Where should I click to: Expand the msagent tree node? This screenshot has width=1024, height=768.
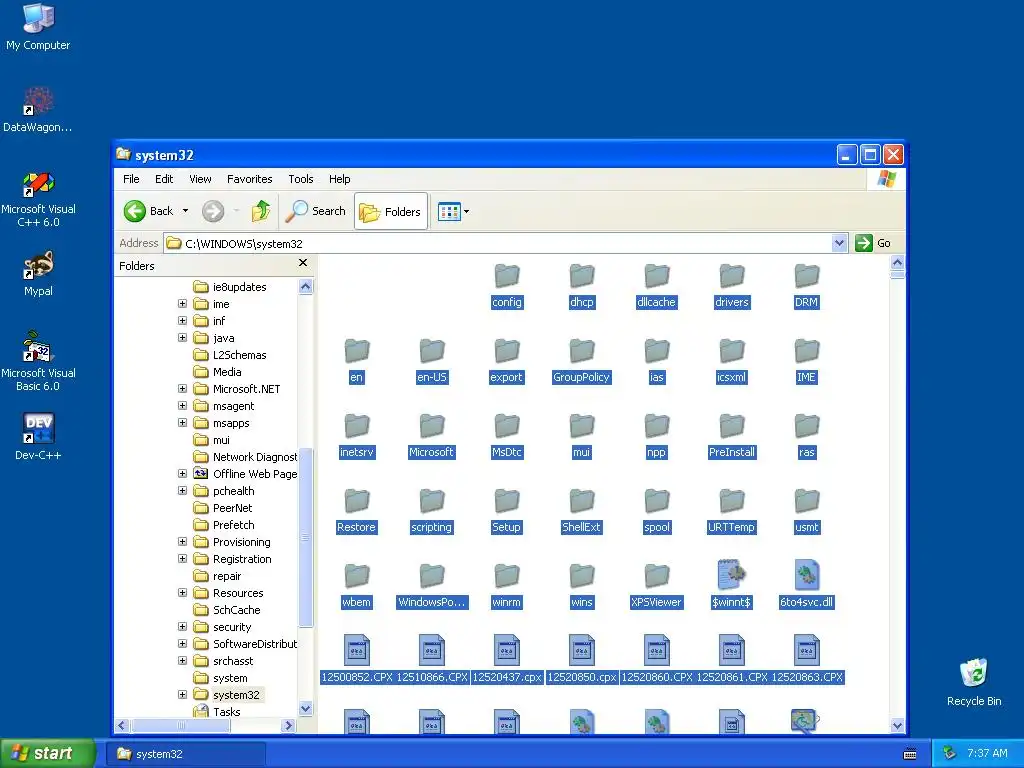182,406
